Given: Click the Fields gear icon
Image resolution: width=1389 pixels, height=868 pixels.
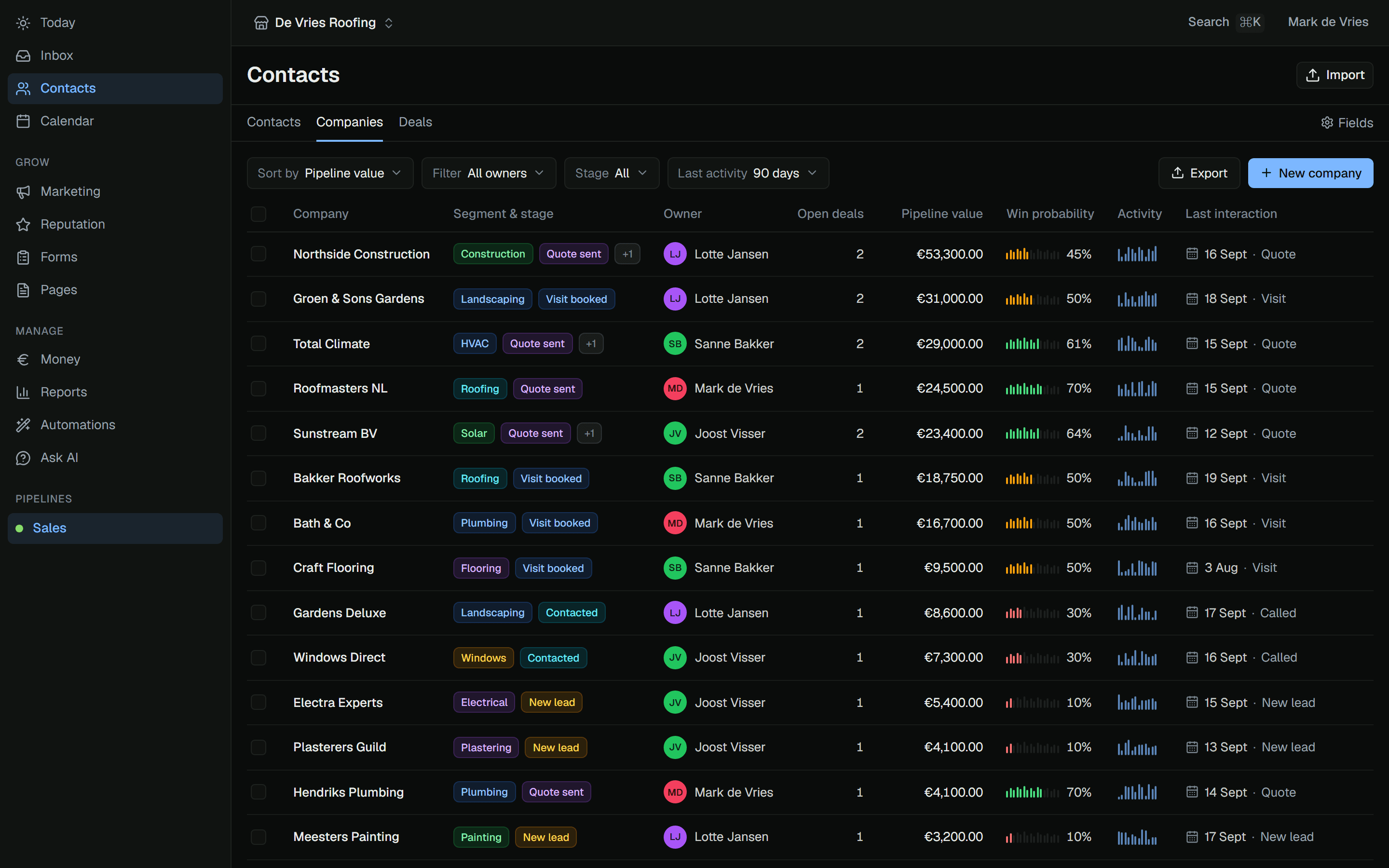Looking at the screenshot, I should [1327, 123].
